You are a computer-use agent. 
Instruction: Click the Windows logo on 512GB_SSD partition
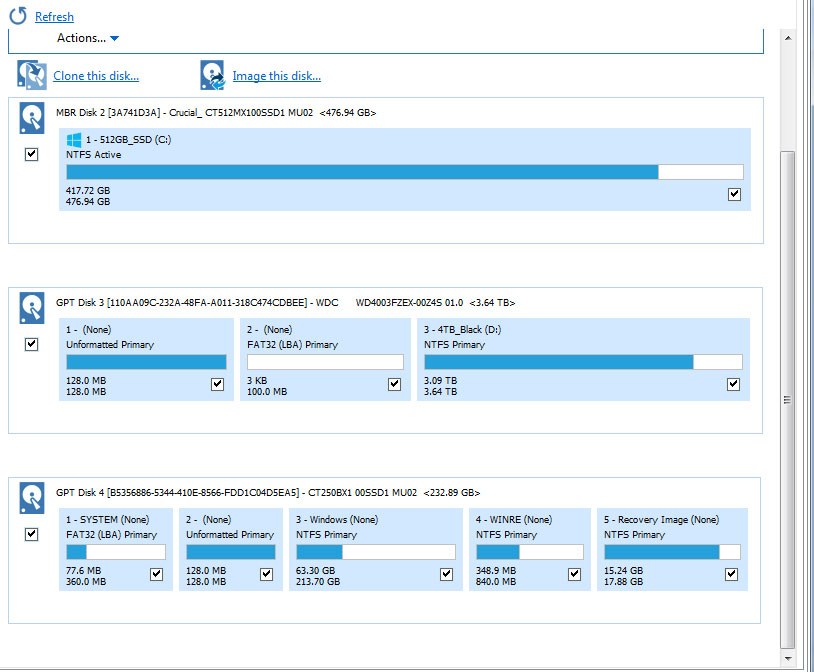[x=74, y=140]
